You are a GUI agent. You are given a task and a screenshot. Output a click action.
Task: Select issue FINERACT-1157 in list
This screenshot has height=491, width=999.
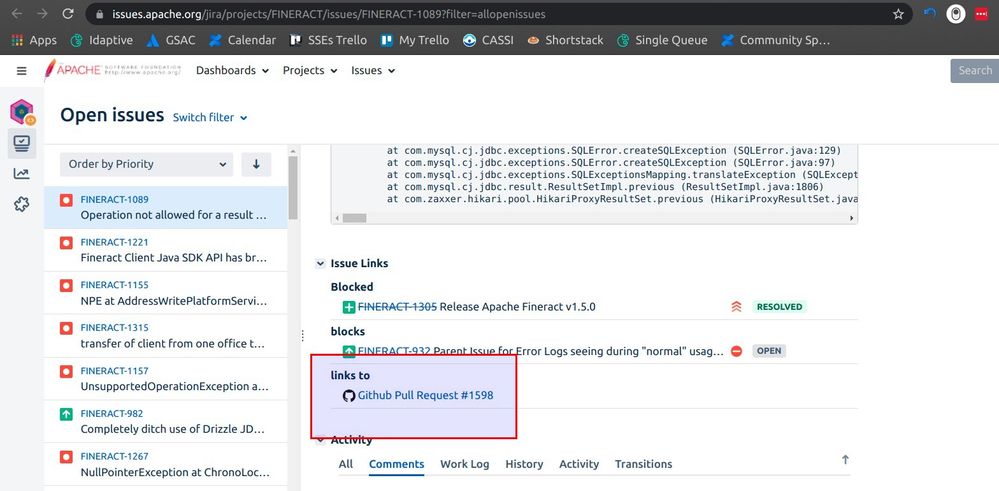coord(166,379)
